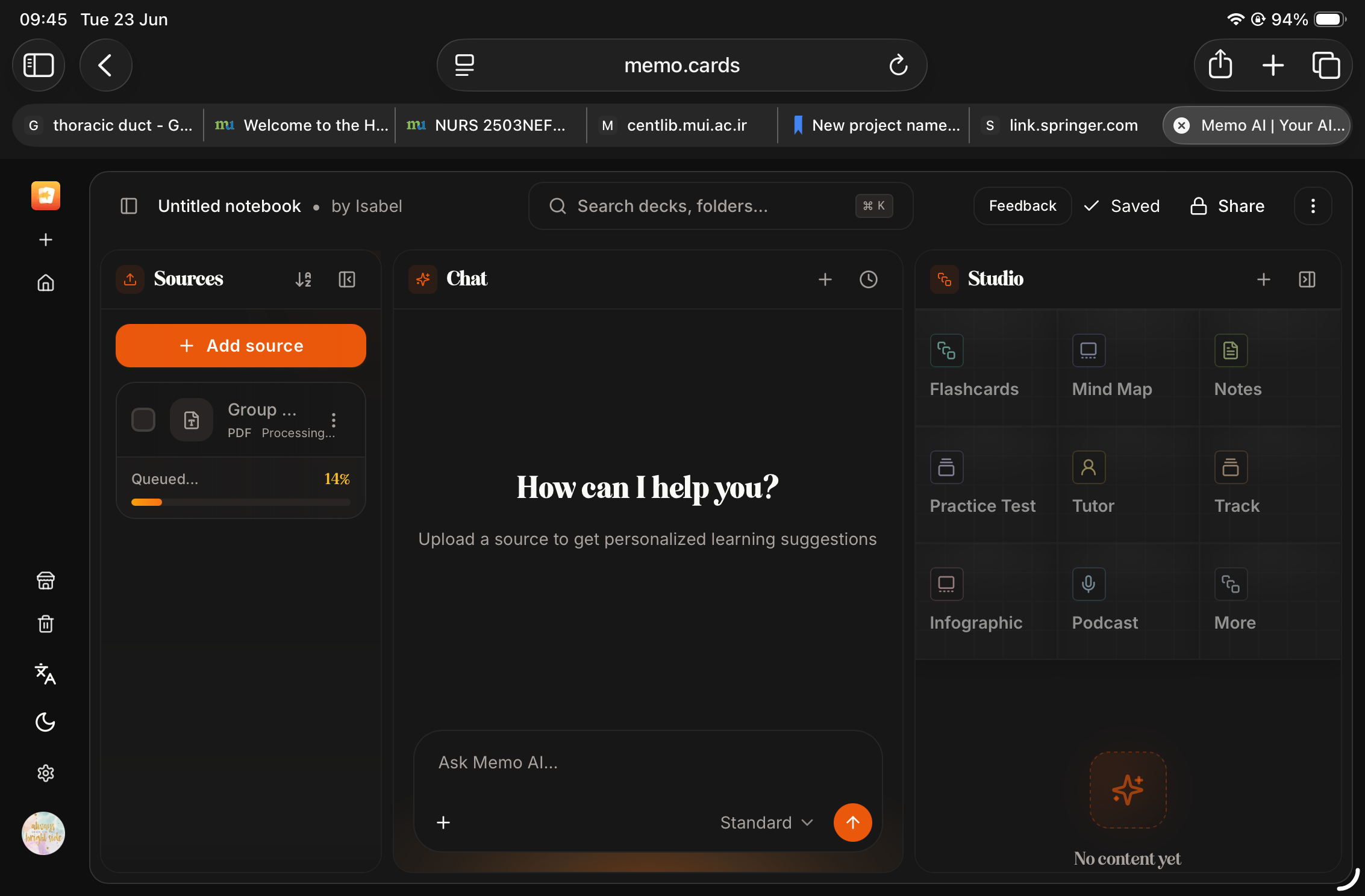
Task: Toggle the notebook sidebar
Action: (x=129, y=206)
